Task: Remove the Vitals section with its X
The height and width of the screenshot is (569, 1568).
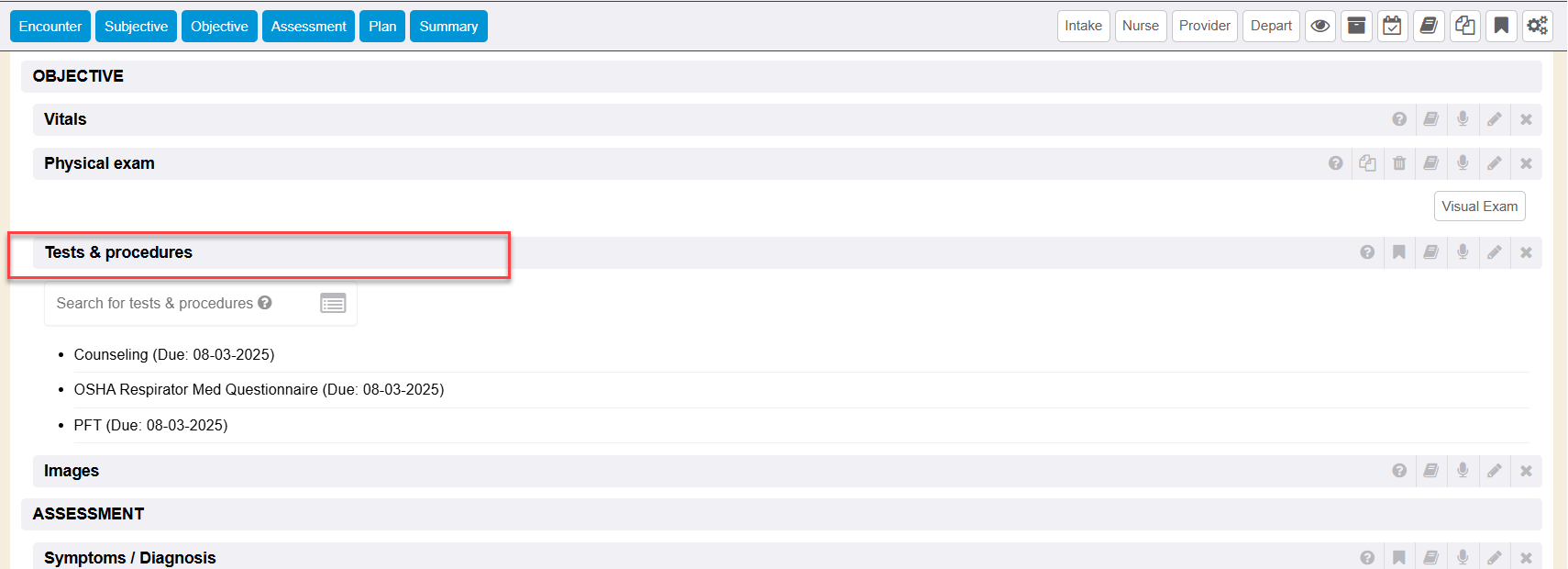Action: tap(1526, 119)
